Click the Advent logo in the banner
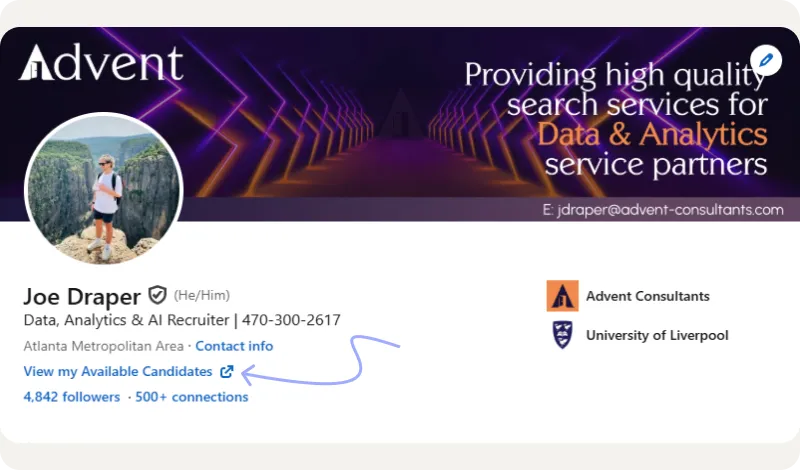 point(102,63)
